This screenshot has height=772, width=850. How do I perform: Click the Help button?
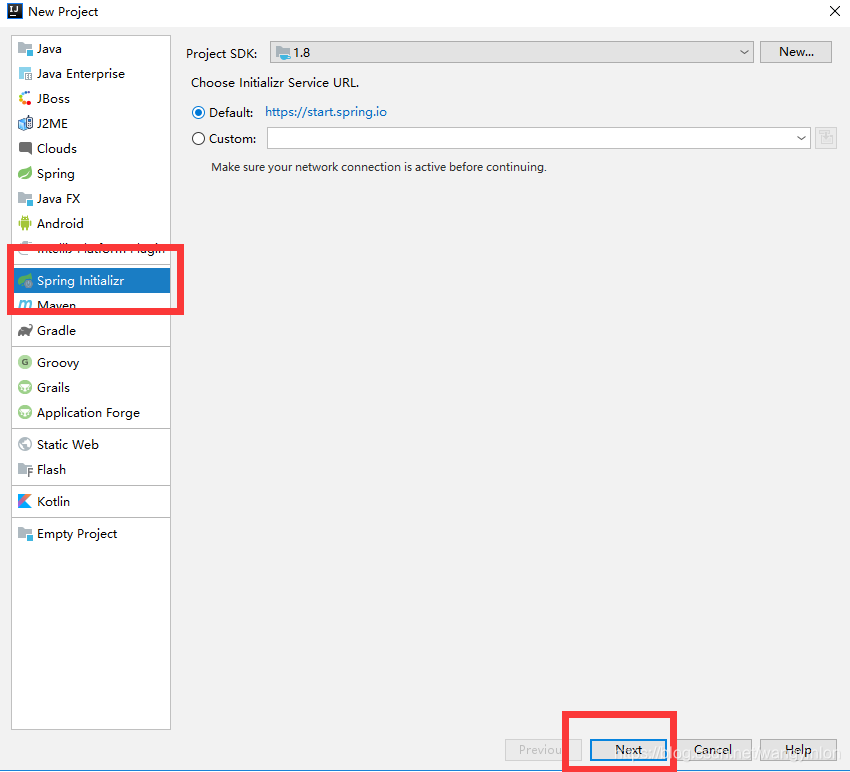[798, 750]
